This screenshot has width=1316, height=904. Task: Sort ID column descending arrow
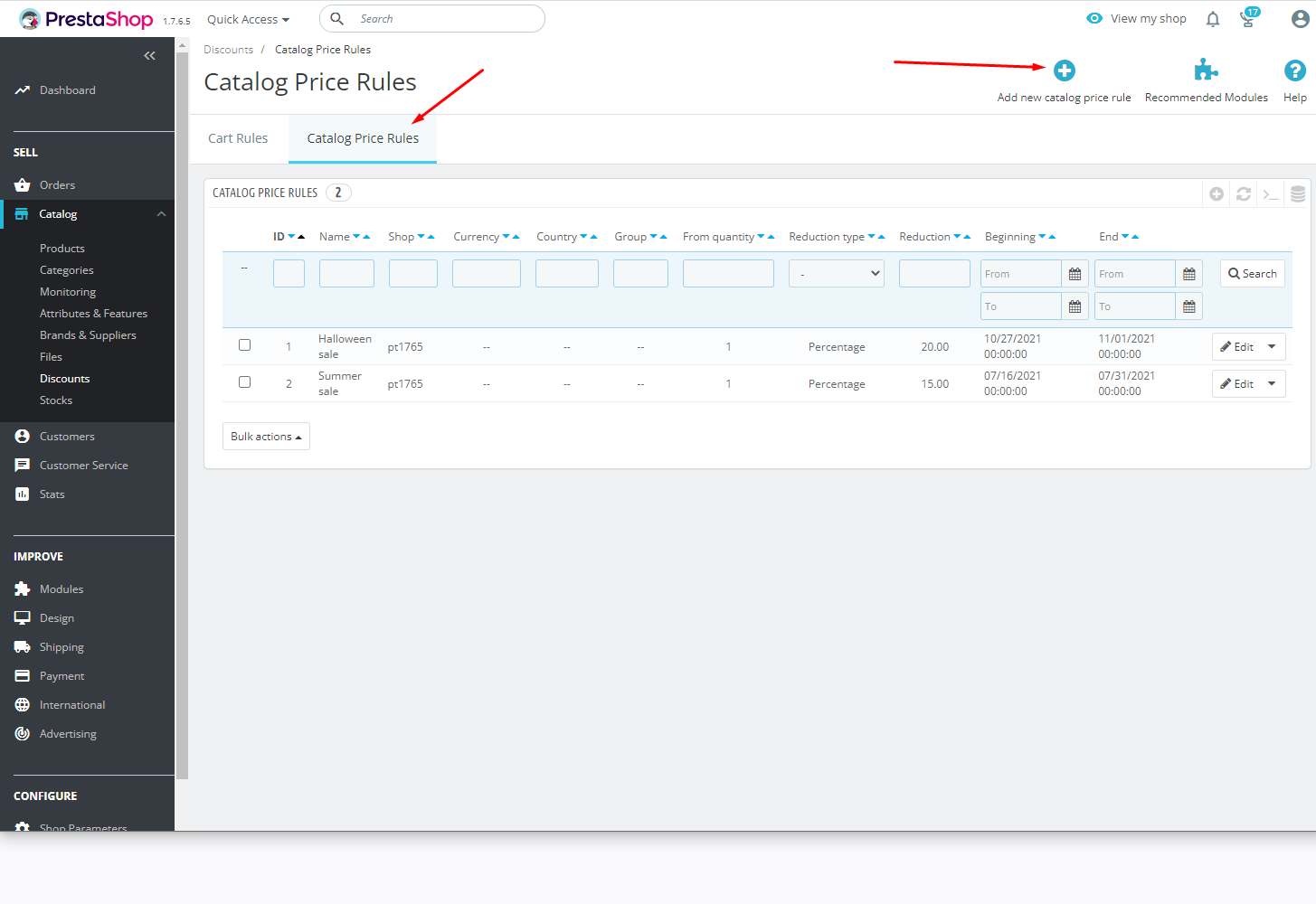pyautogui.click(x=291, y=237)
